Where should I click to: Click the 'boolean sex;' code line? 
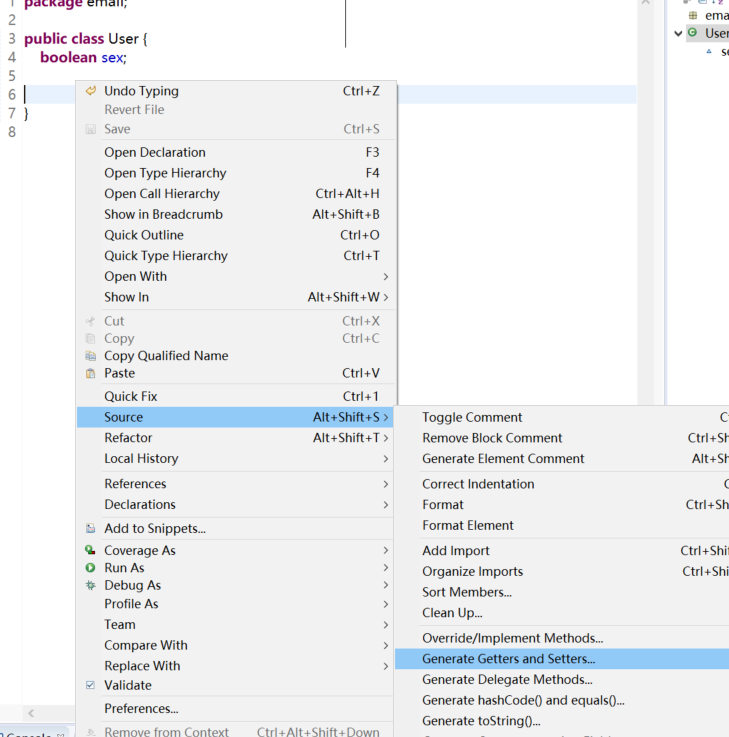(83, 57)
